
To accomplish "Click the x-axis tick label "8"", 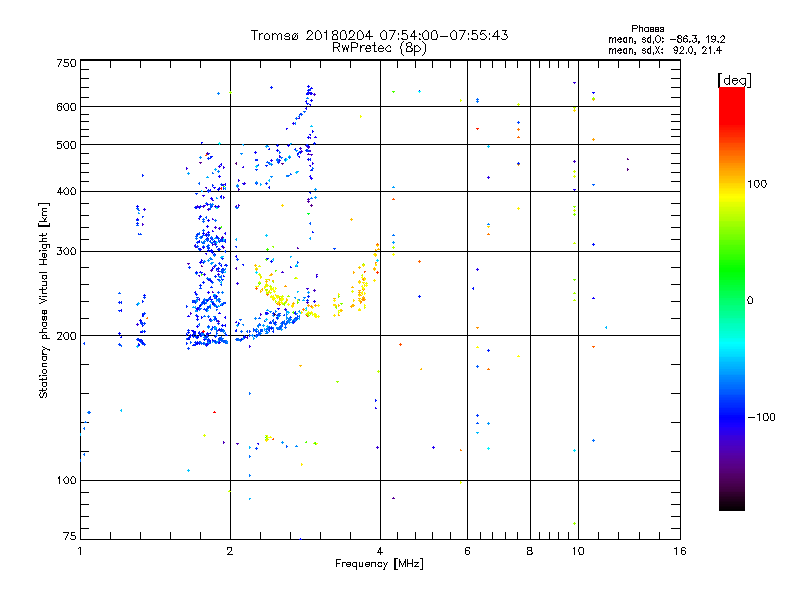I will [x=530, y=551].
